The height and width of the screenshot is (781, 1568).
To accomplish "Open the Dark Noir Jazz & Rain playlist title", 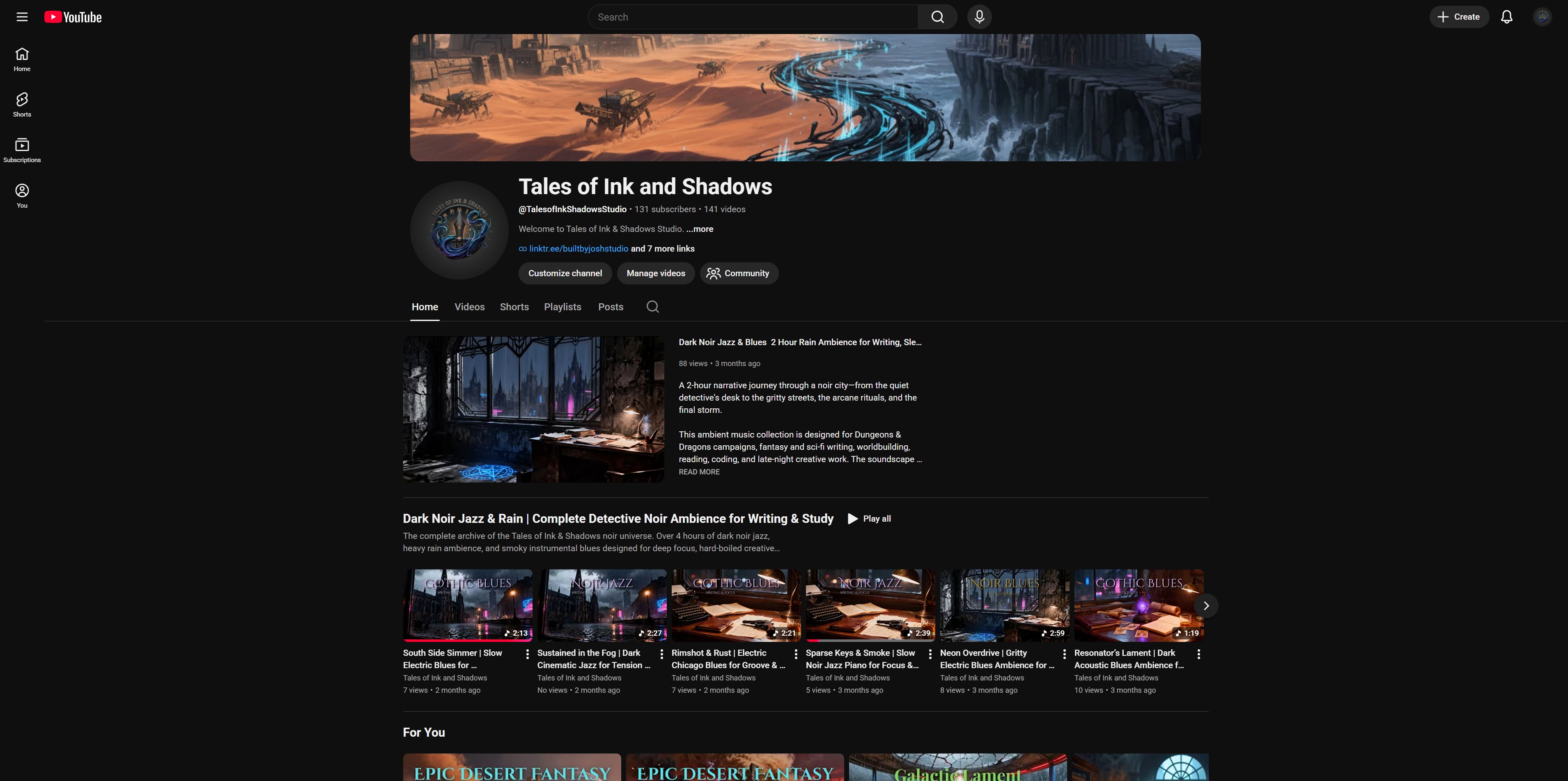I will (618, 519).
